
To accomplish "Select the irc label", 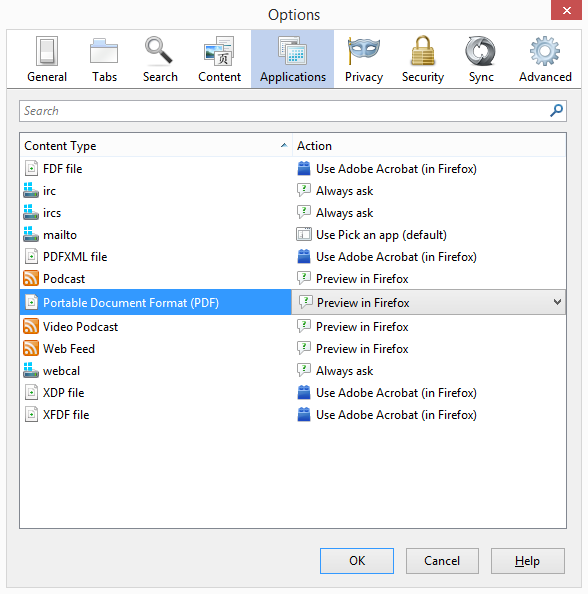I will [x=49, y=191].
